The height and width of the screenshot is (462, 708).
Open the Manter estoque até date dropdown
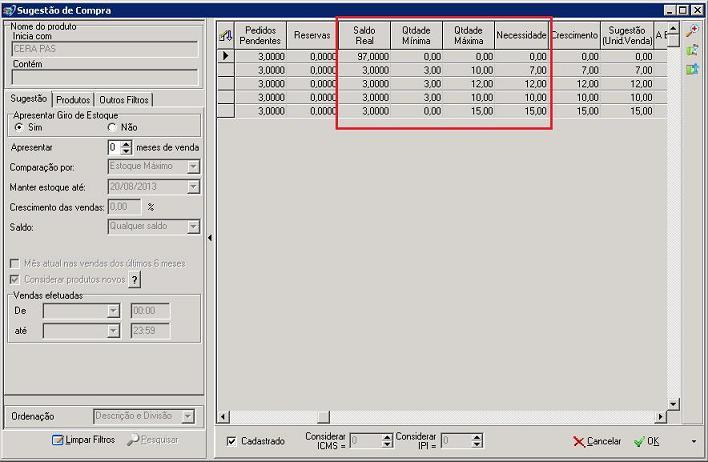pyautogui.click(x=193, y=186)
